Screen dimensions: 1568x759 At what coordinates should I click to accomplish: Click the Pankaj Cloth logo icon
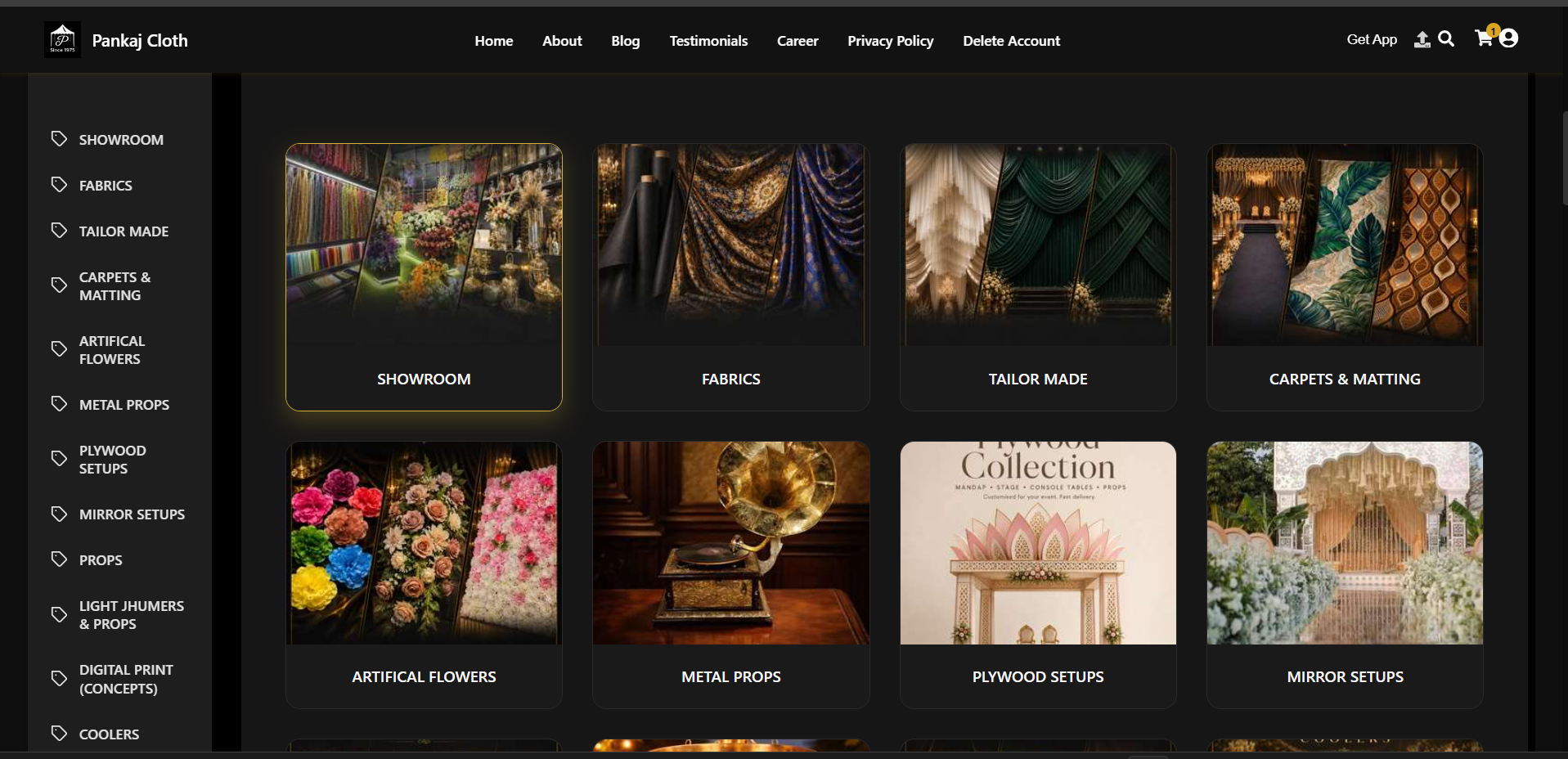click(x=62, y=39)
